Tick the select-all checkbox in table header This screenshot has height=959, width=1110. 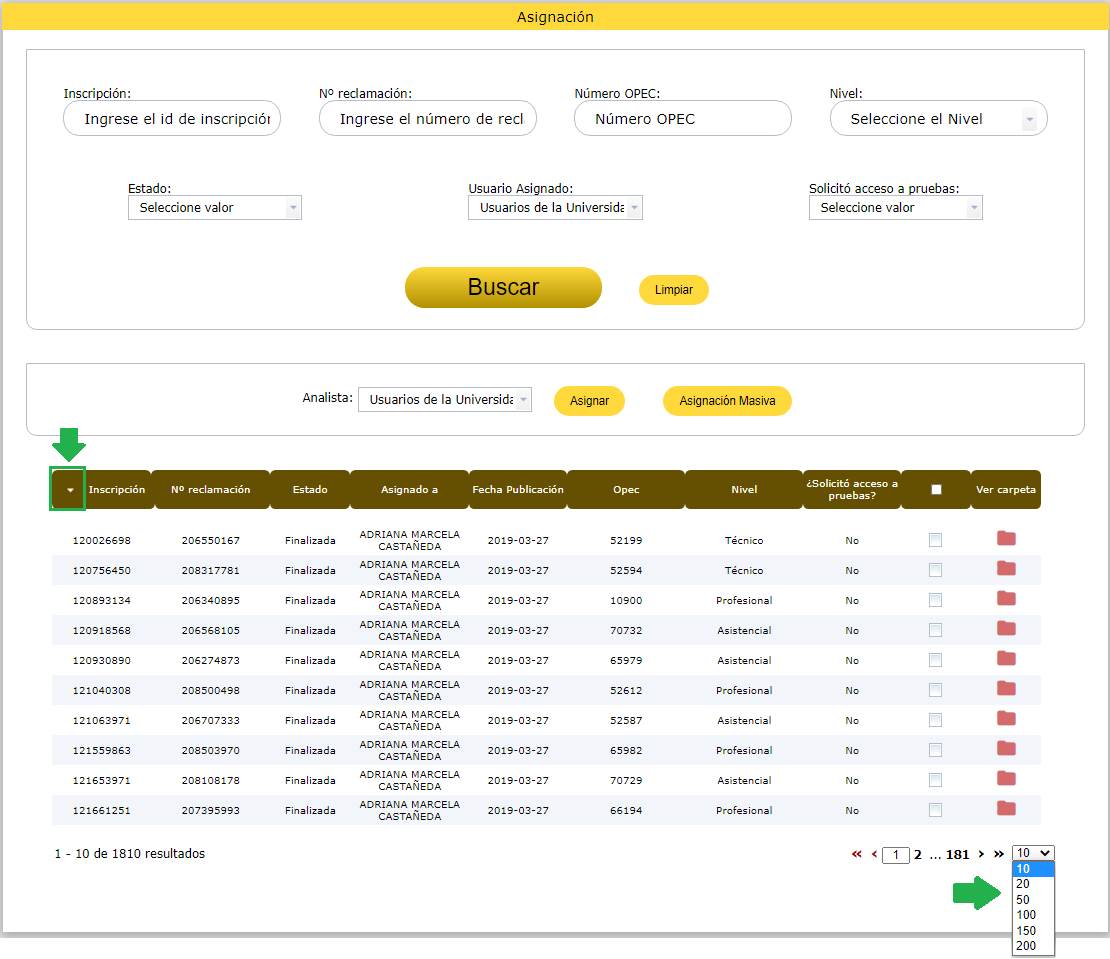[x=936, y=490]
